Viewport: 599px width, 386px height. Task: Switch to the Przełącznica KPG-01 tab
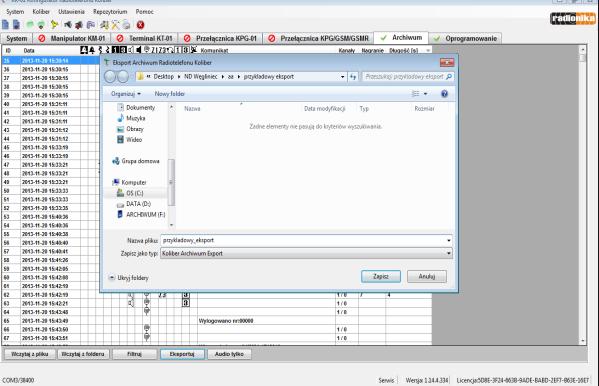[x=220, y=39]
